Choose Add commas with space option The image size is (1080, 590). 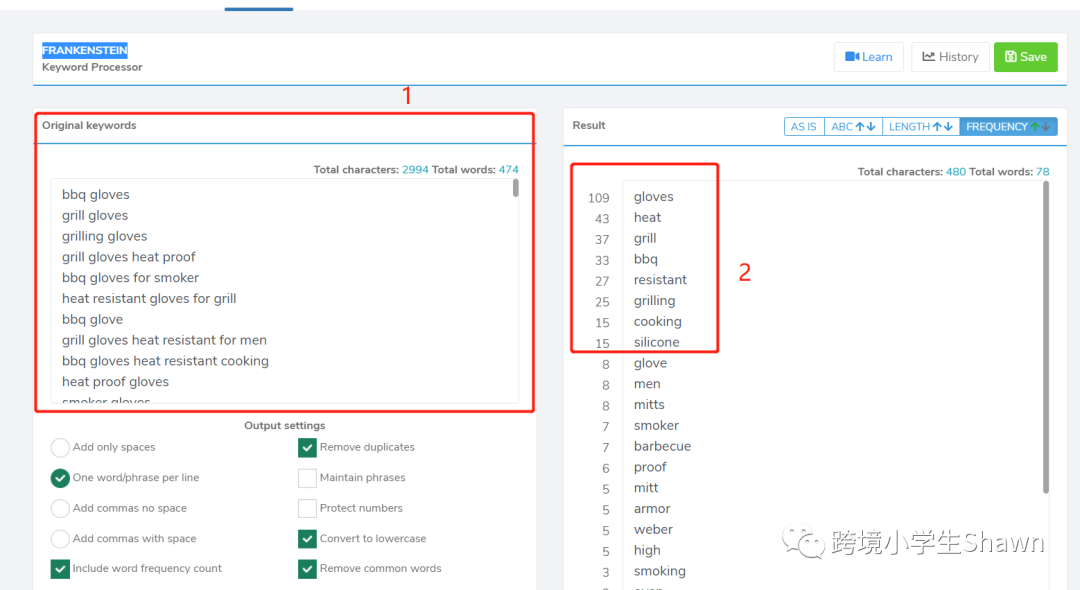(60, 538)
